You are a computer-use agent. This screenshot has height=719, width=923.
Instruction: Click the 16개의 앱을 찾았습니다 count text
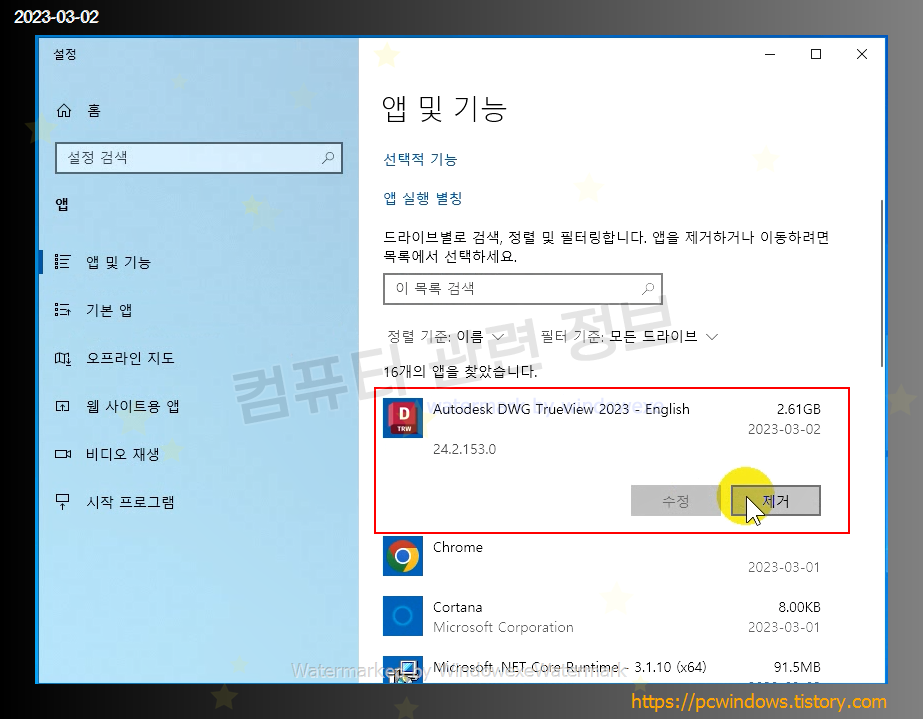460,372
